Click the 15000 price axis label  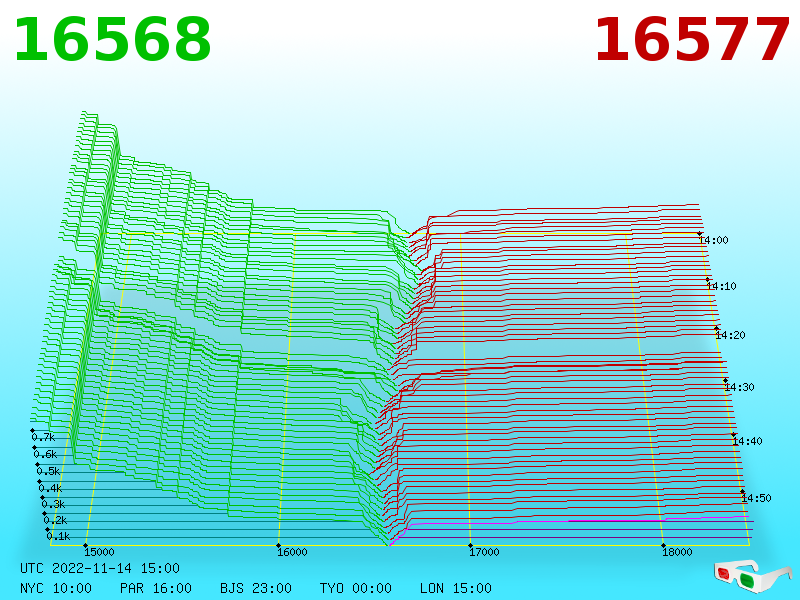pyautogui.click(x=99, y=552)
